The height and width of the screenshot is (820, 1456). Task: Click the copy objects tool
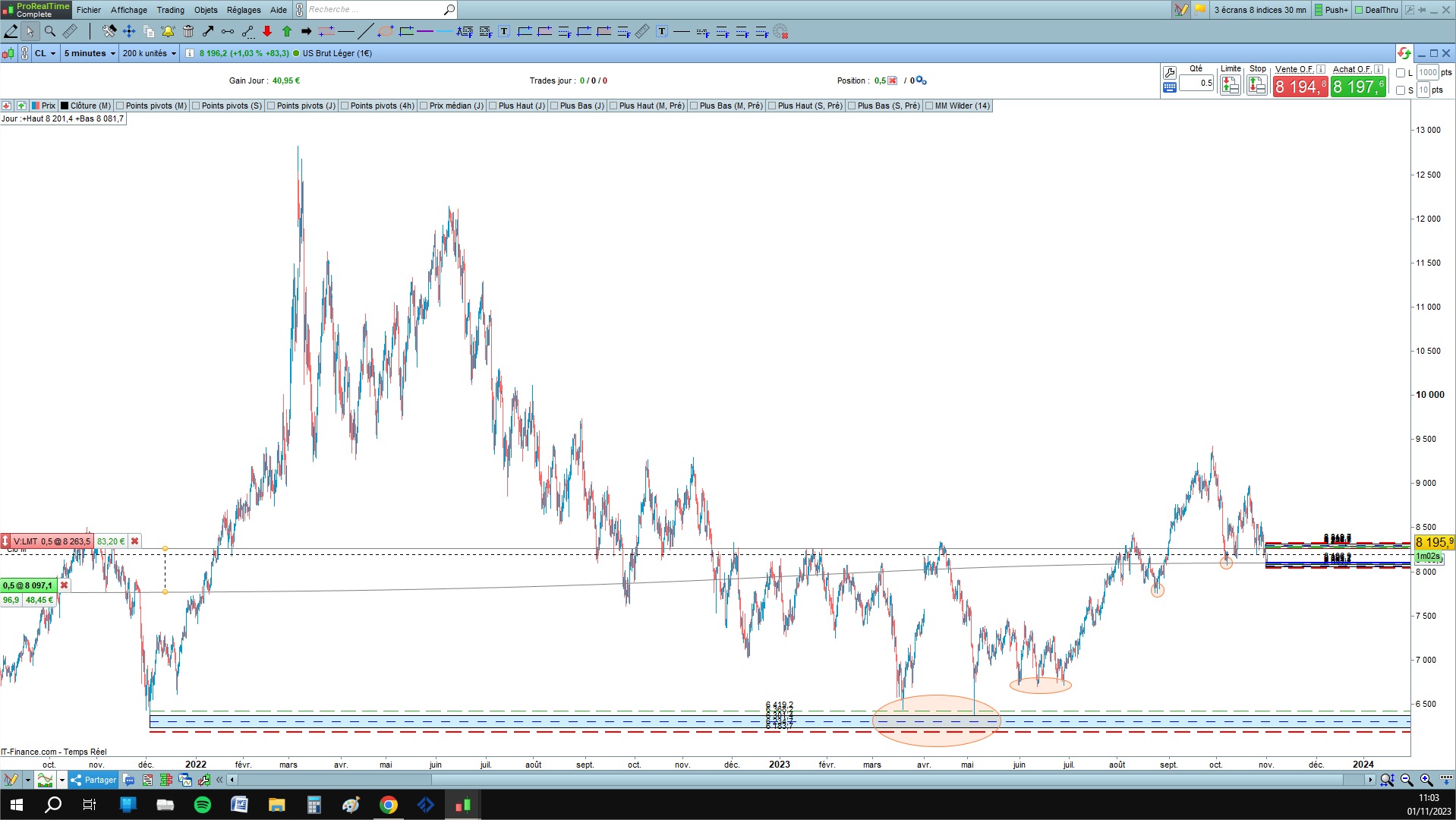(x=149, y=31)
